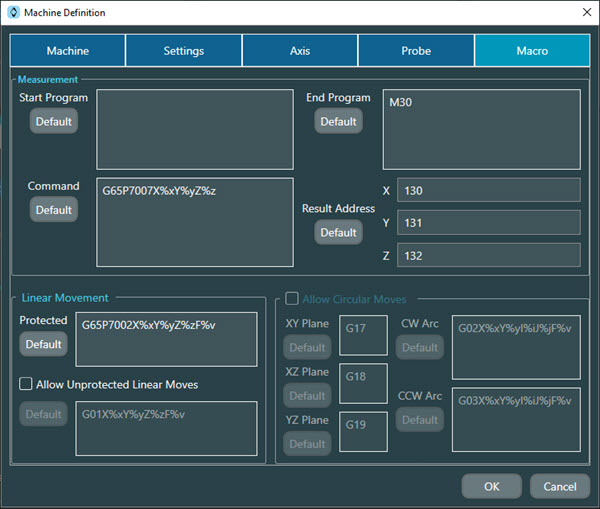Close the Machine Definition dialog
Image resolution: width=600 pixels, height=509 pixels.
point(585,13)
